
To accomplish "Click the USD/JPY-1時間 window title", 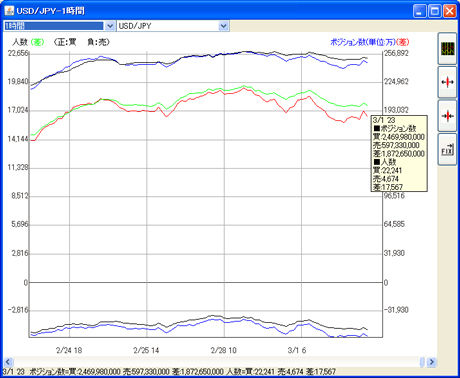I will pyautogui.click(x=50, y=11).
